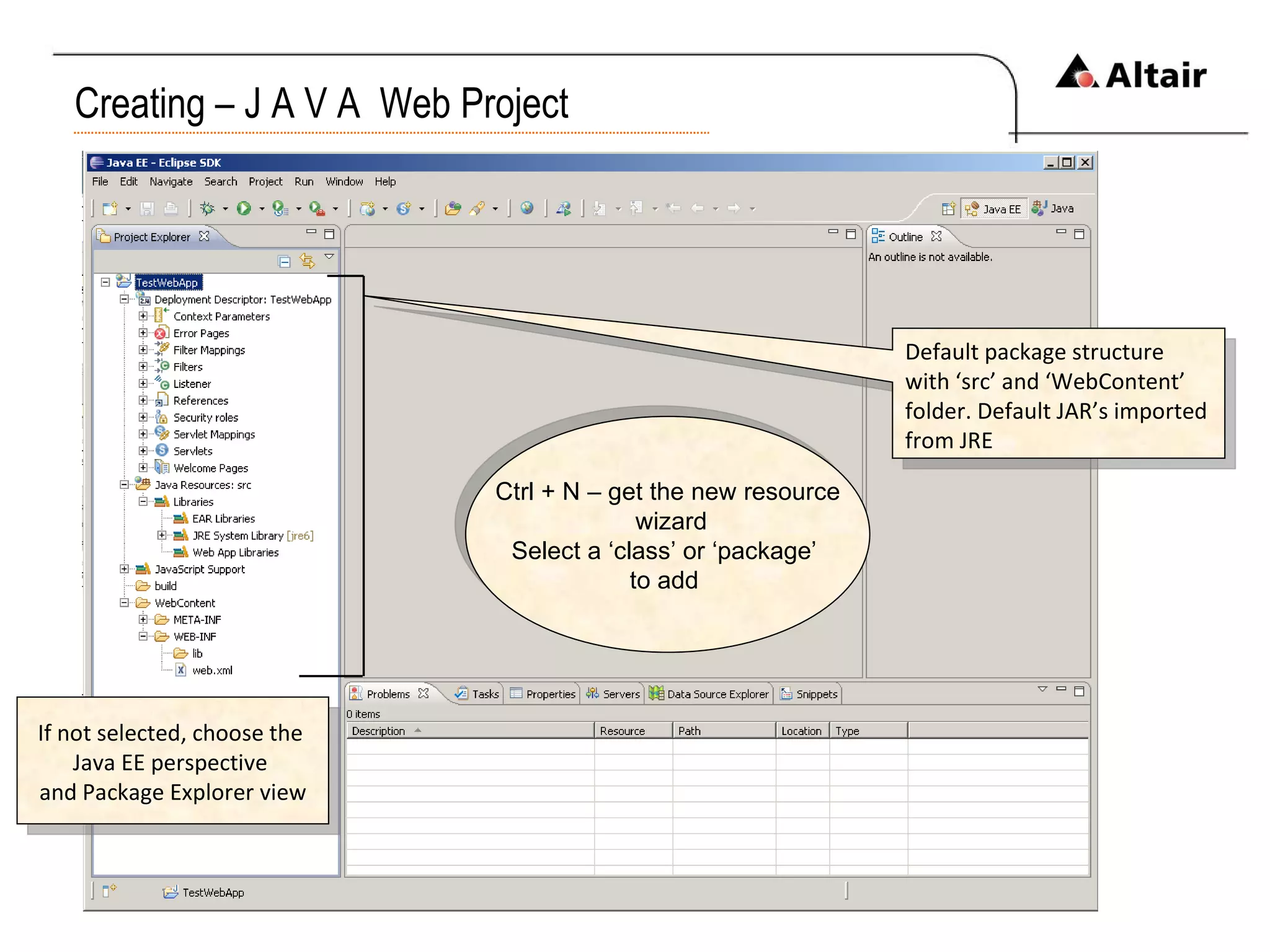This screenshot has width=1270, height=952.
Task: Collapse the WebContent folder node
Action: (125, 602)
